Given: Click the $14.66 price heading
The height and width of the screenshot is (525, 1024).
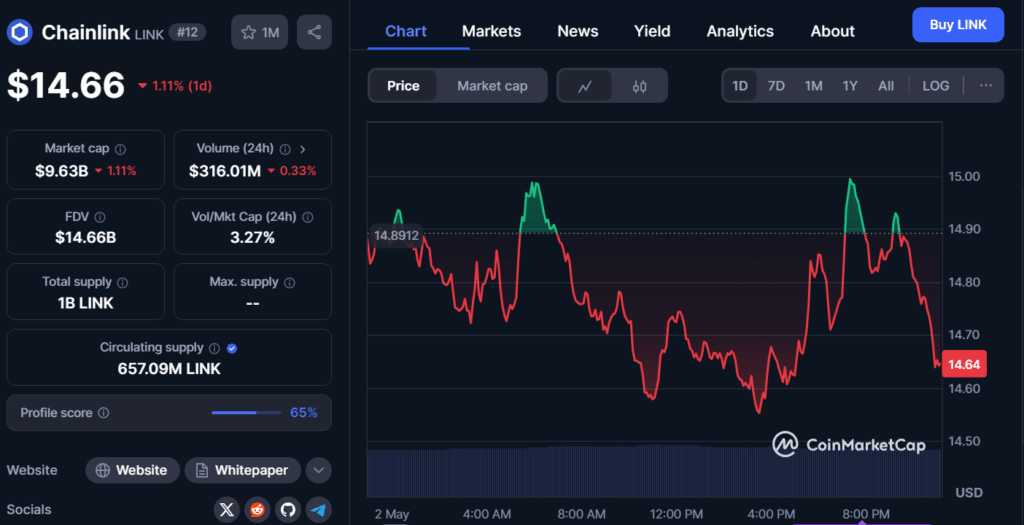Looking at the screenshot, I should coord(66,86).
